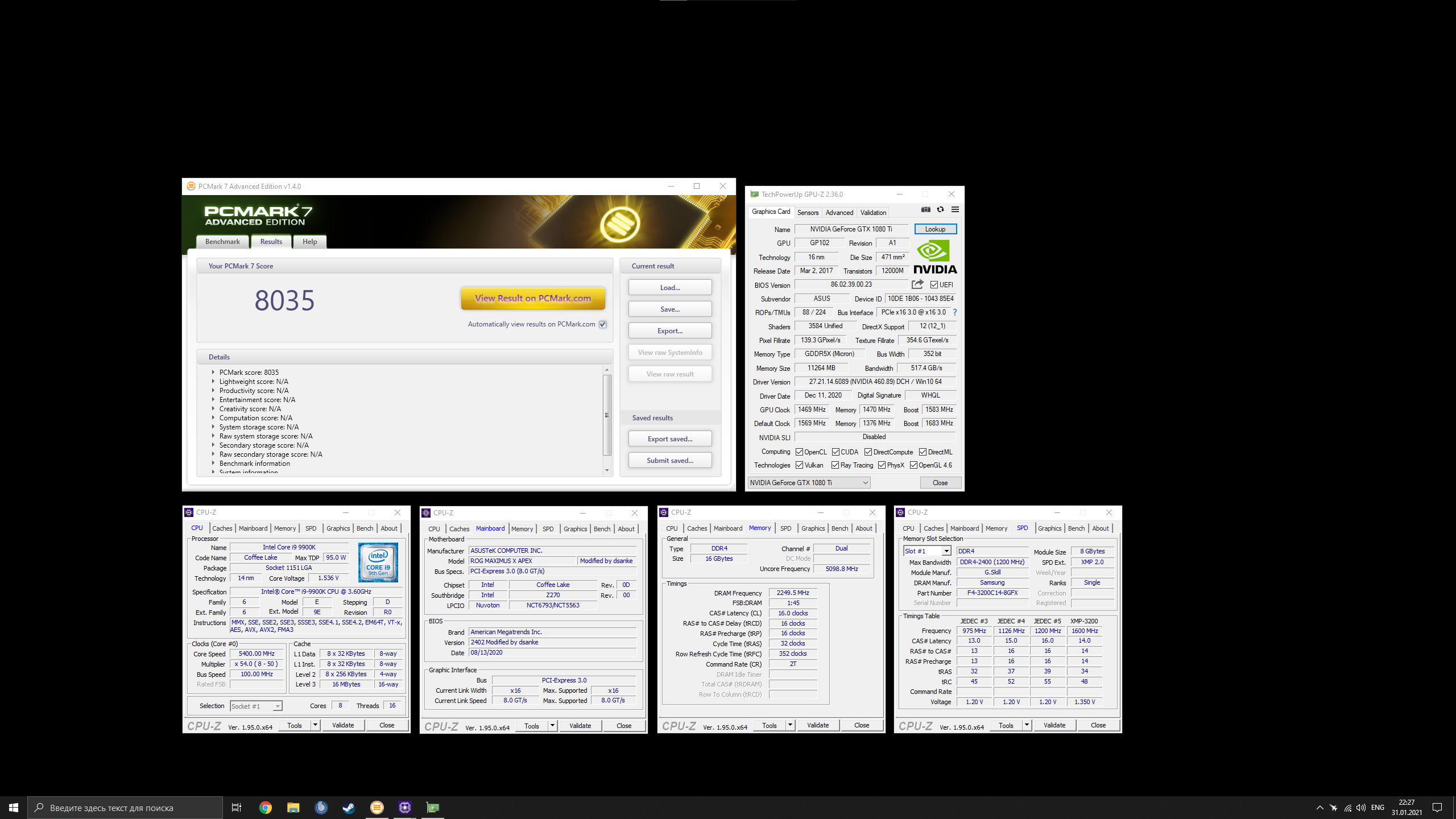Switch to PCMark 7 taskbar icon
1456x819 pixels.
(377, 808)
